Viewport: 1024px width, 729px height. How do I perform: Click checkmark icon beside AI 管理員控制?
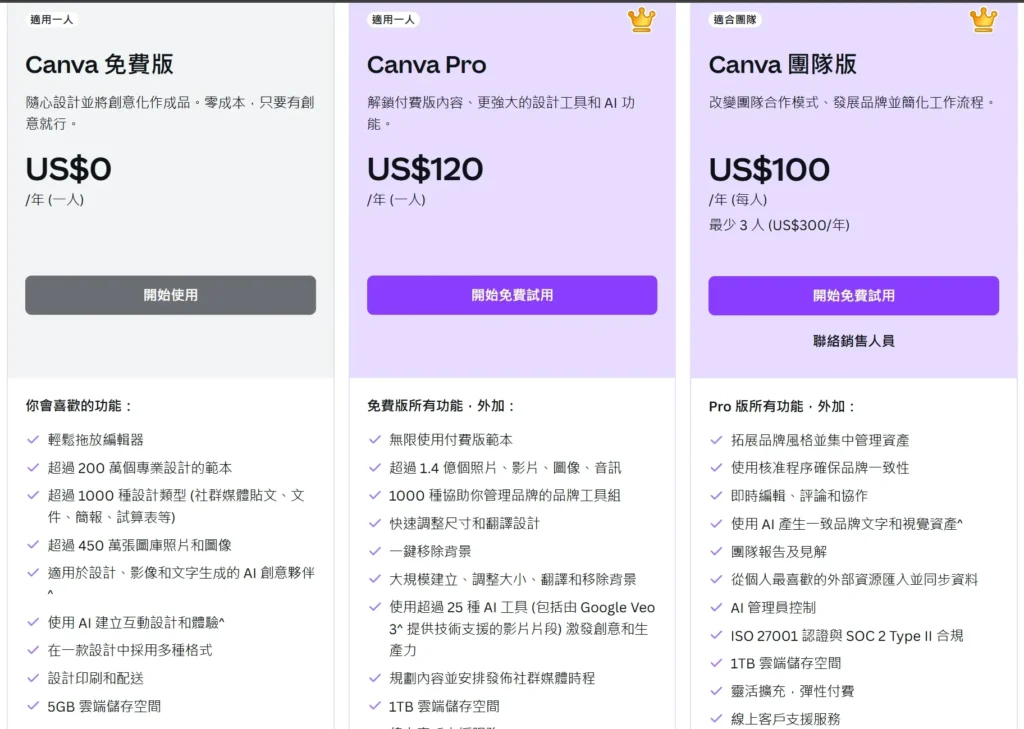pyautogui.click(x=716, y=607)
